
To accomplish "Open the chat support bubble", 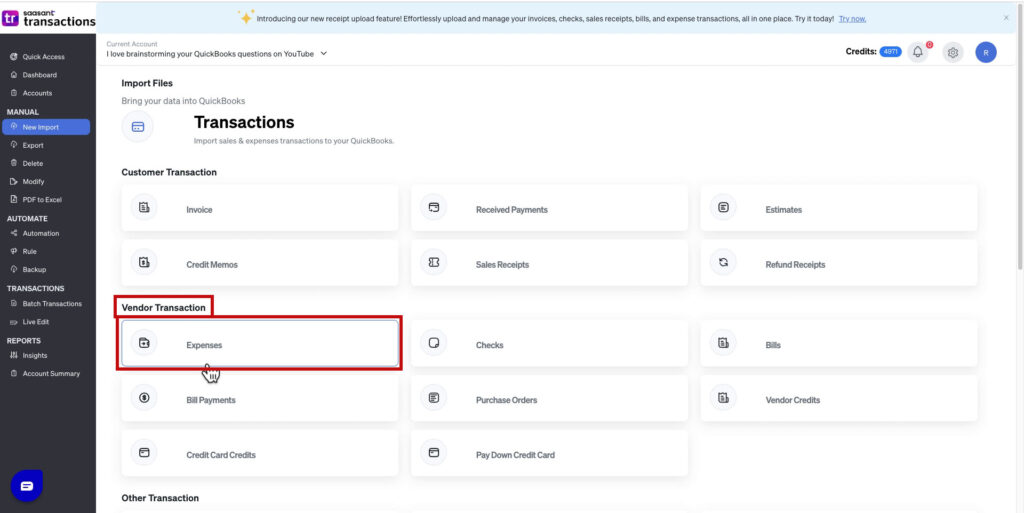I will (27, 486).
